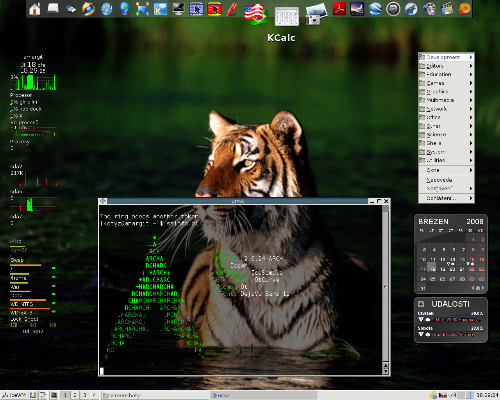Expand the Development submenu
Screen dimensions: 500x400
[446, 57]
